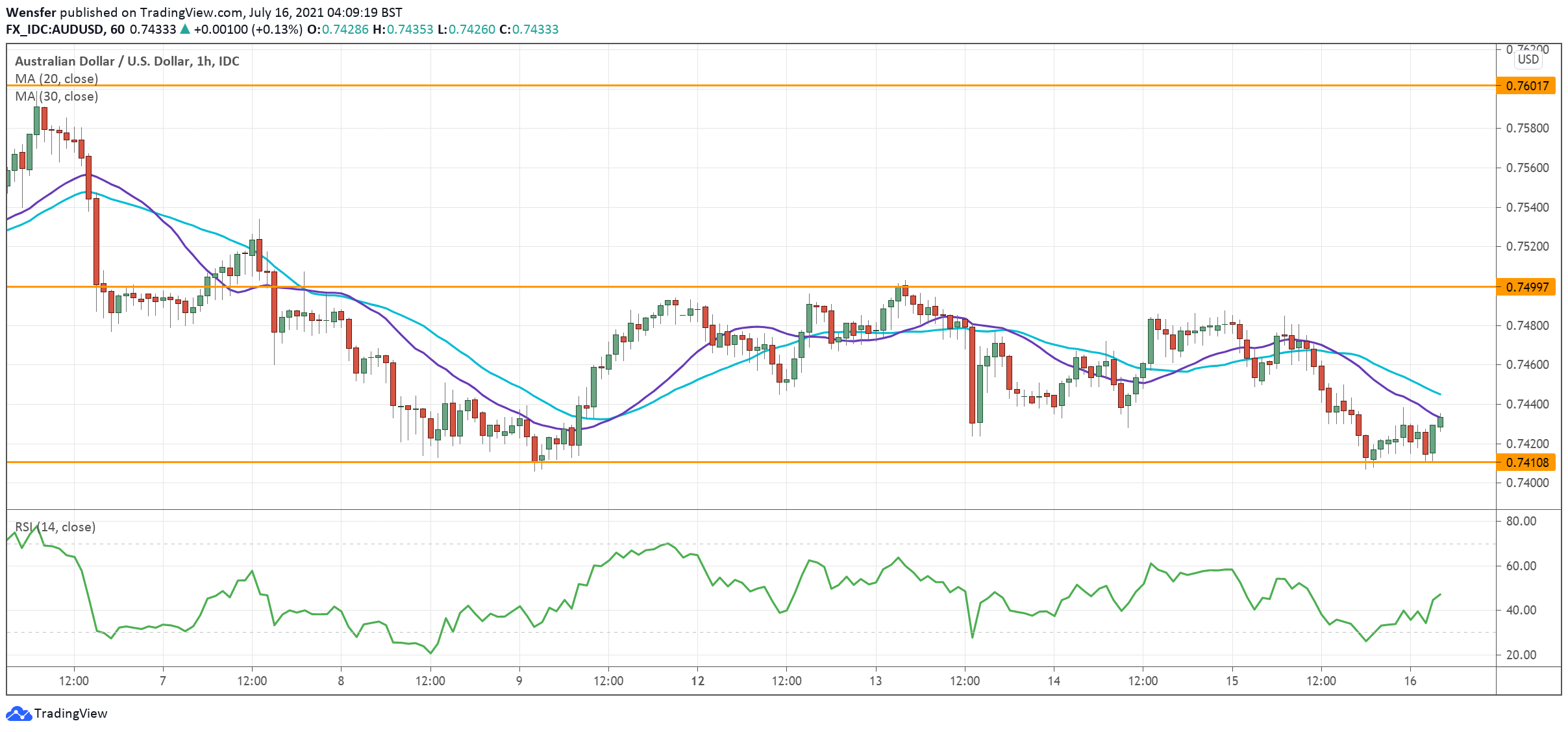Click the FX_IDC:AUDUSD symbol text in header

[55, 29]
